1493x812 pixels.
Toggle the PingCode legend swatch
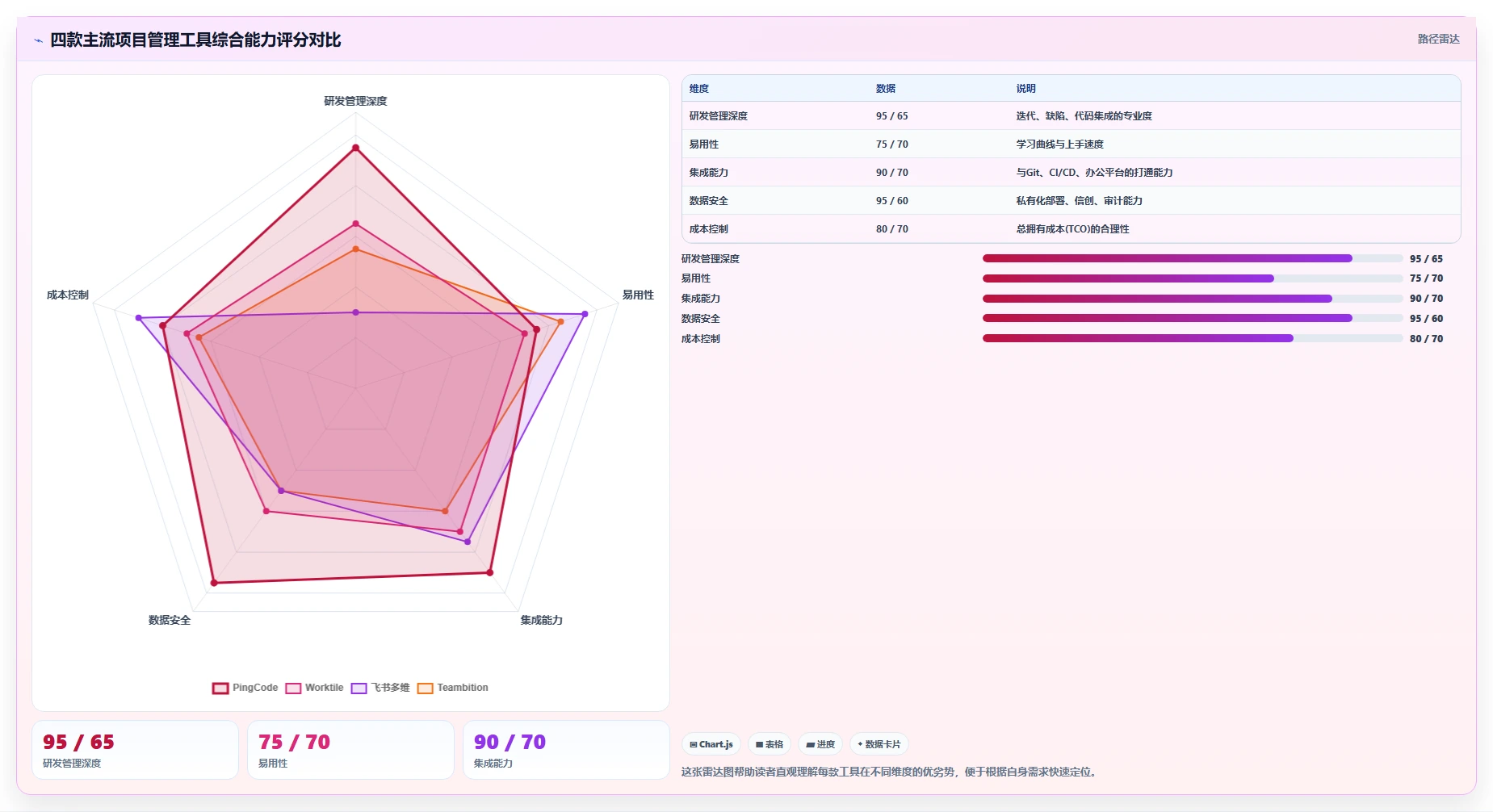220,689
